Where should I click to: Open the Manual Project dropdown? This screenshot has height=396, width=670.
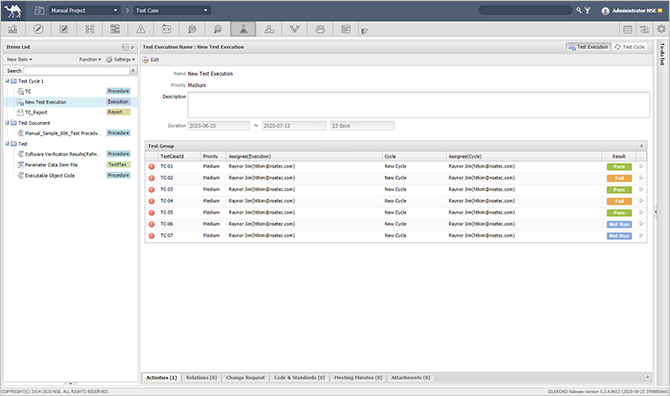(84, 10)
